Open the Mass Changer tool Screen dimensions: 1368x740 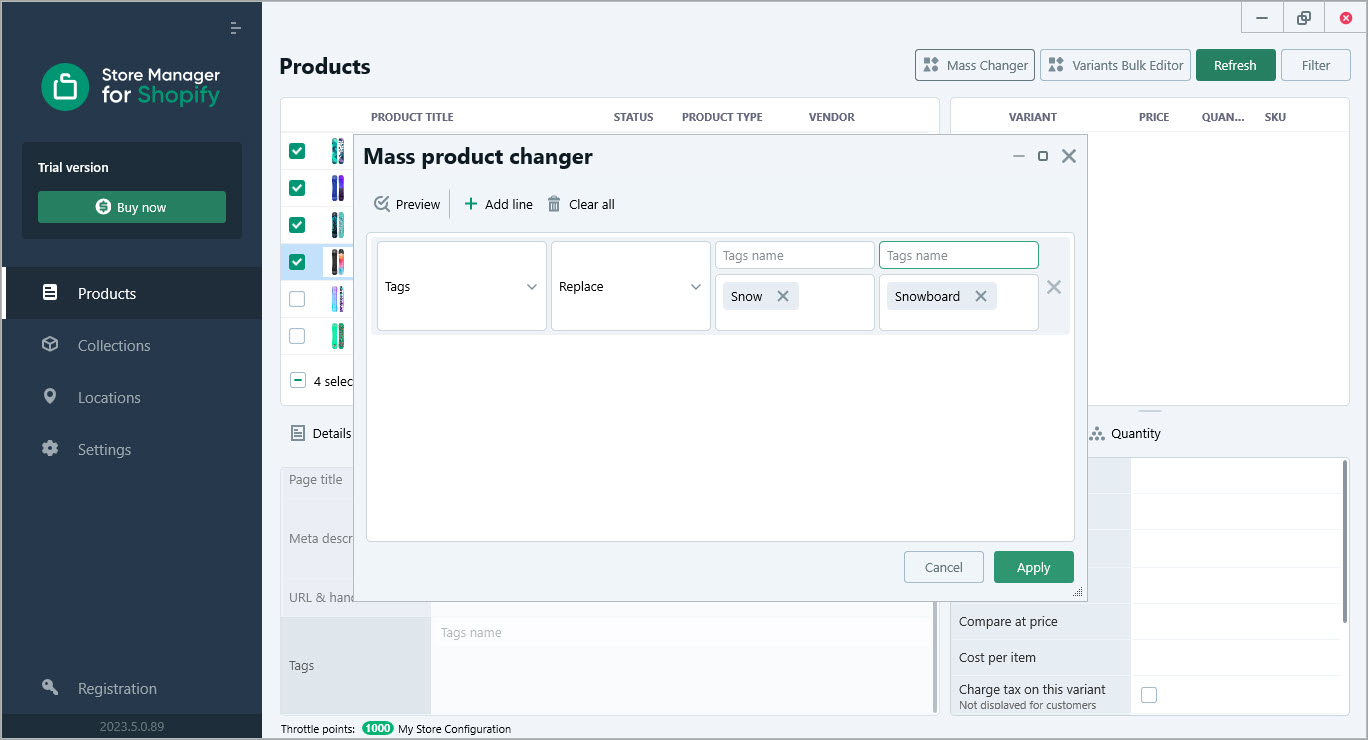tap(975, 65)
